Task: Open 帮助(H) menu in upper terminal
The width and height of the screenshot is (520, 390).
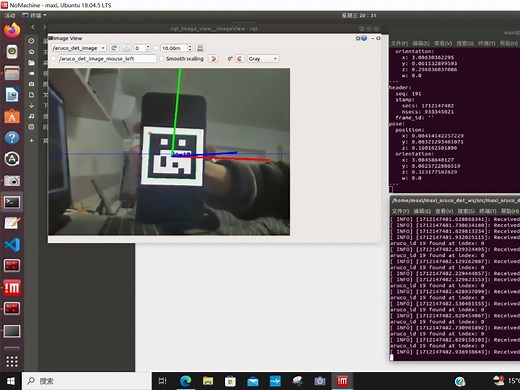Action: click(509, 43)
